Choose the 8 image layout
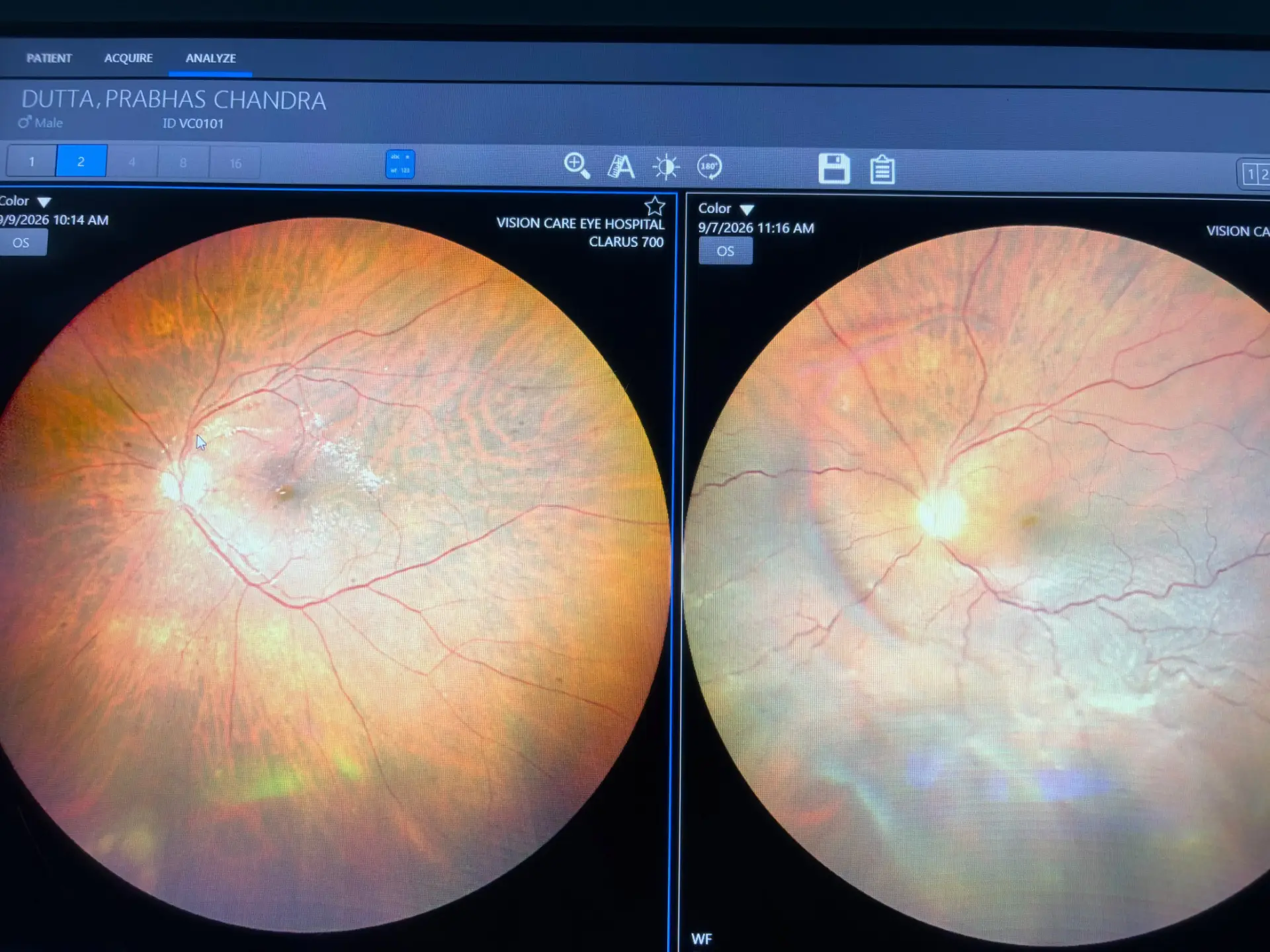Image resolution: width=1270 pixels, height=952 pixels. (x=183, y=163)
